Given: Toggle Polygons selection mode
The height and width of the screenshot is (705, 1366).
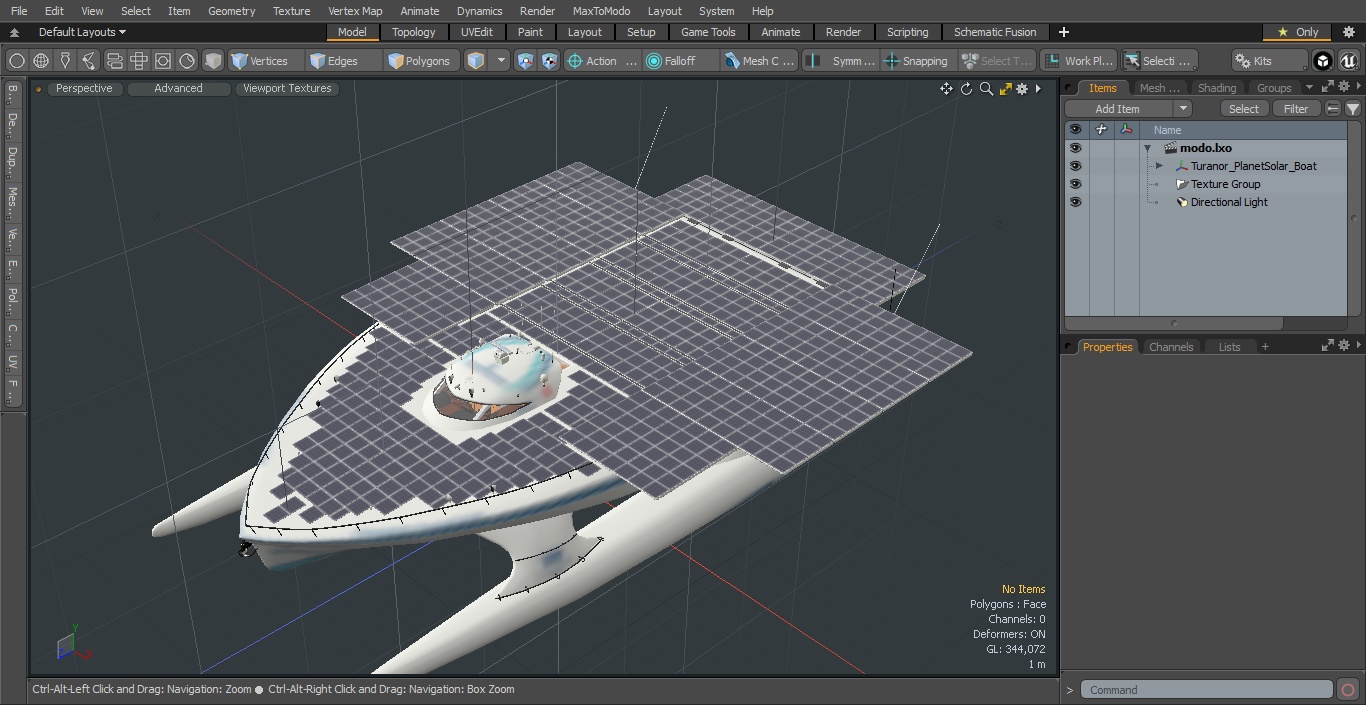Looking at the screenshot, I should tap(420, 61).
